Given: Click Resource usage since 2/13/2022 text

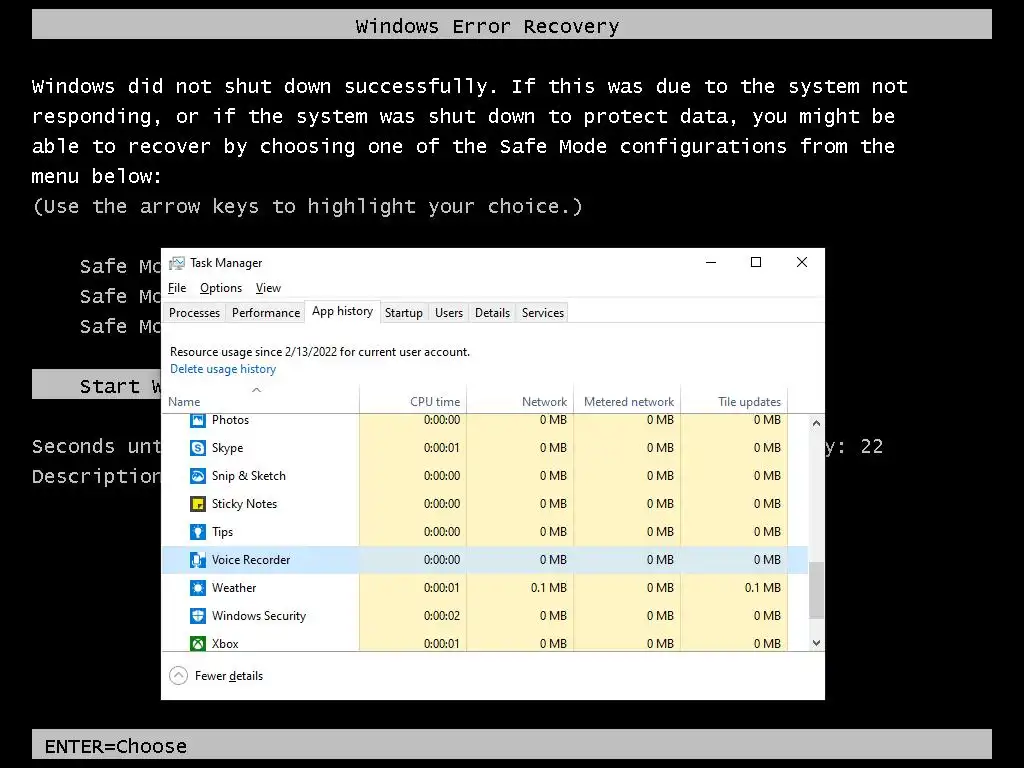Looking at the screenshot, I should 319,352.
